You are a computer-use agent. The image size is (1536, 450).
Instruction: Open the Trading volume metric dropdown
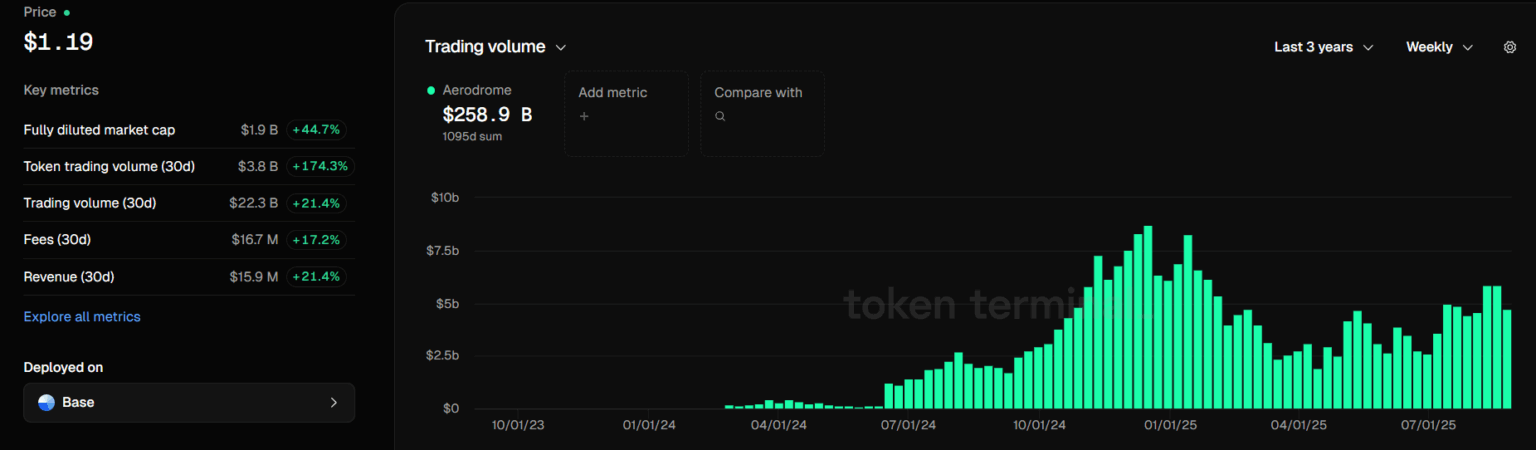(x=496, y=47)
